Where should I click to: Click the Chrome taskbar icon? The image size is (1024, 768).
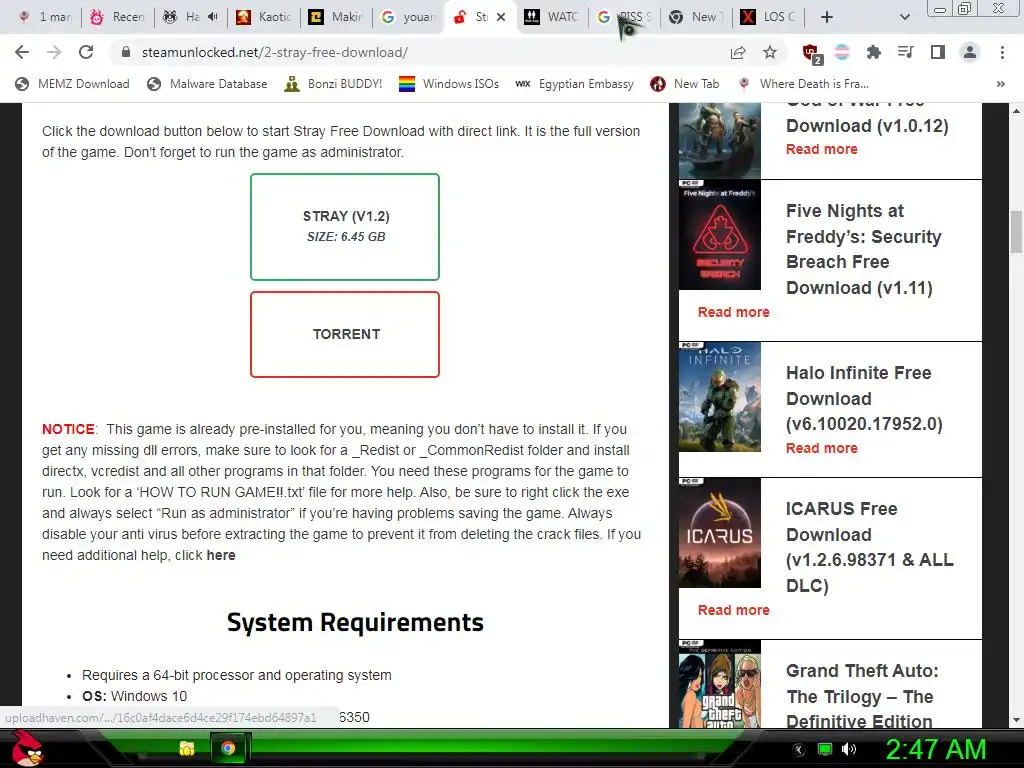228,748
